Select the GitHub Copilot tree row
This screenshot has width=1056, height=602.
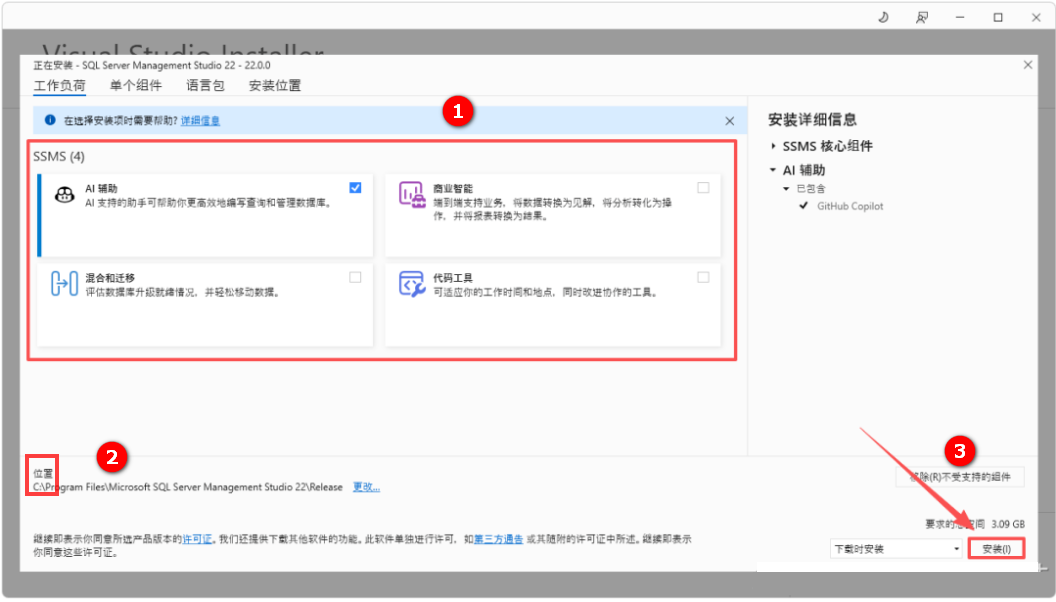(x=850, y=206)
